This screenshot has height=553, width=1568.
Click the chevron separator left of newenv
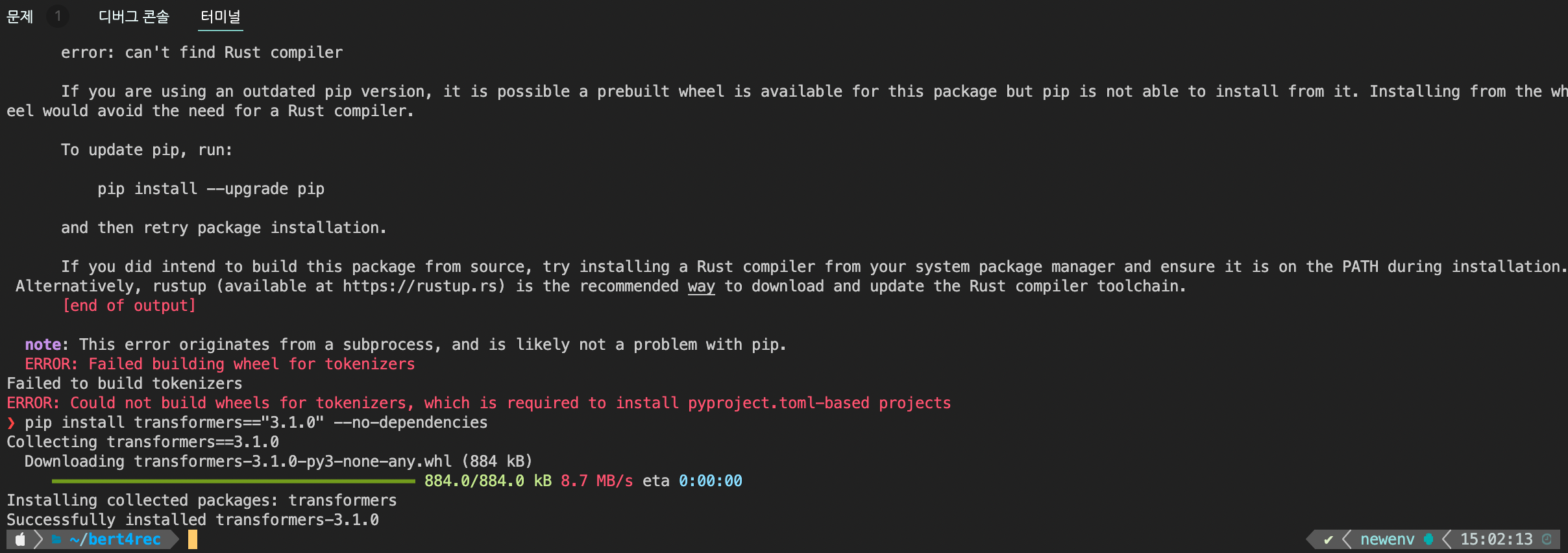pyautogui.click(x=1347, y=539)
